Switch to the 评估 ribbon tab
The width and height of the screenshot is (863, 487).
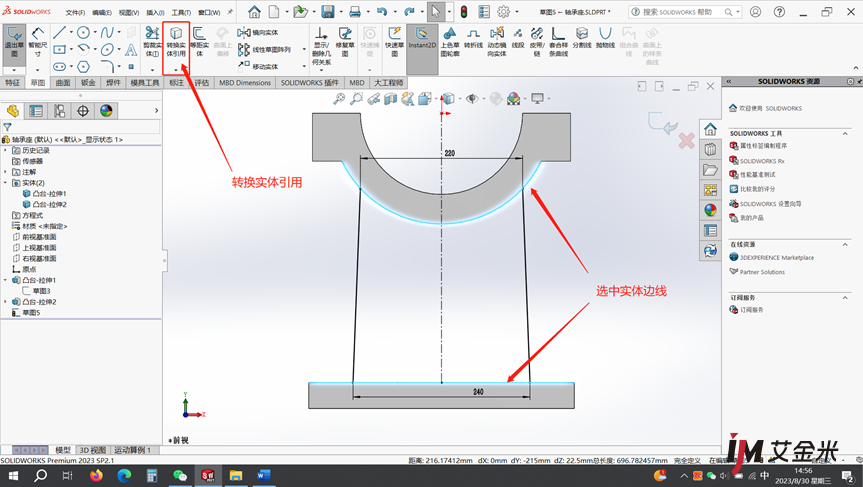click(202, 83)
